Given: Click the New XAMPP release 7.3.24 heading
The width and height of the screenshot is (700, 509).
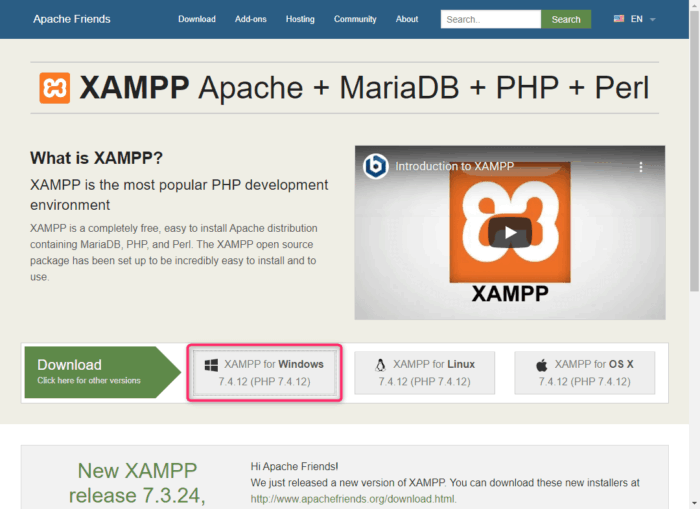Looking at the screenshot, I should pos(137,483).
